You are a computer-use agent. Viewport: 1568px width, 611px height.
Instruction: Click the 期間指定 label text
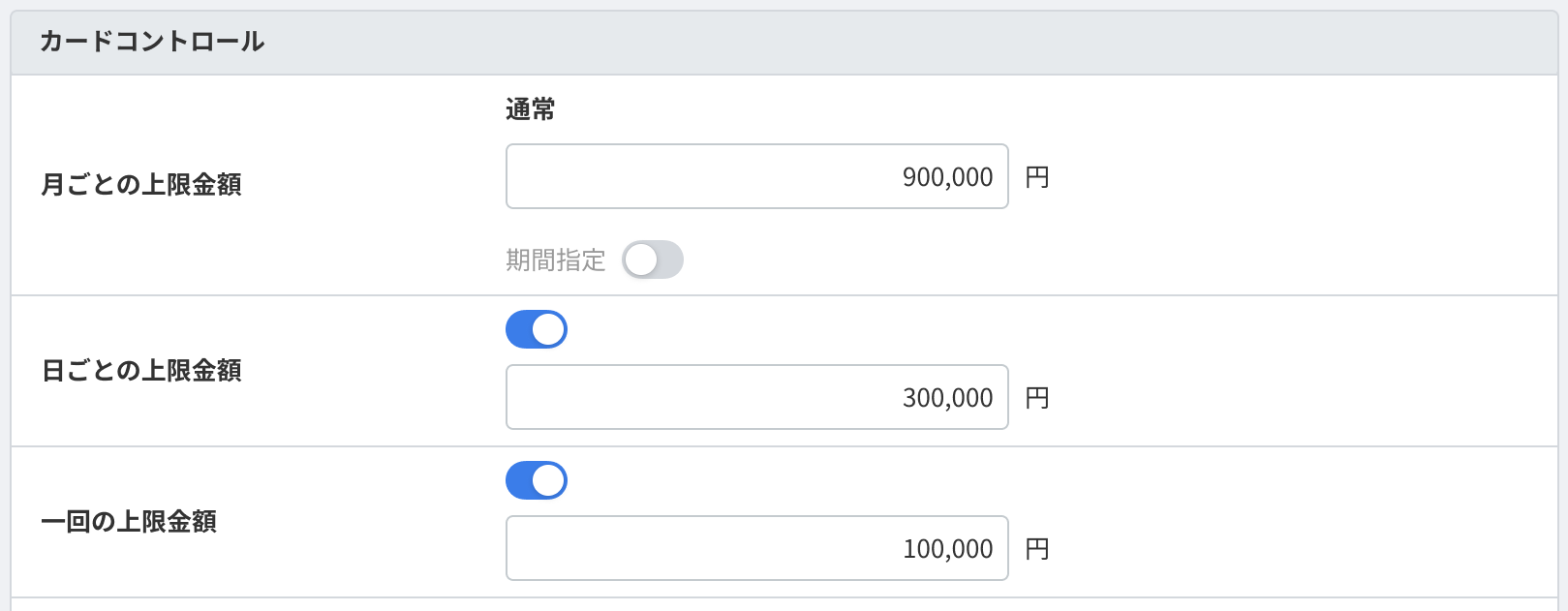[555, 260]
